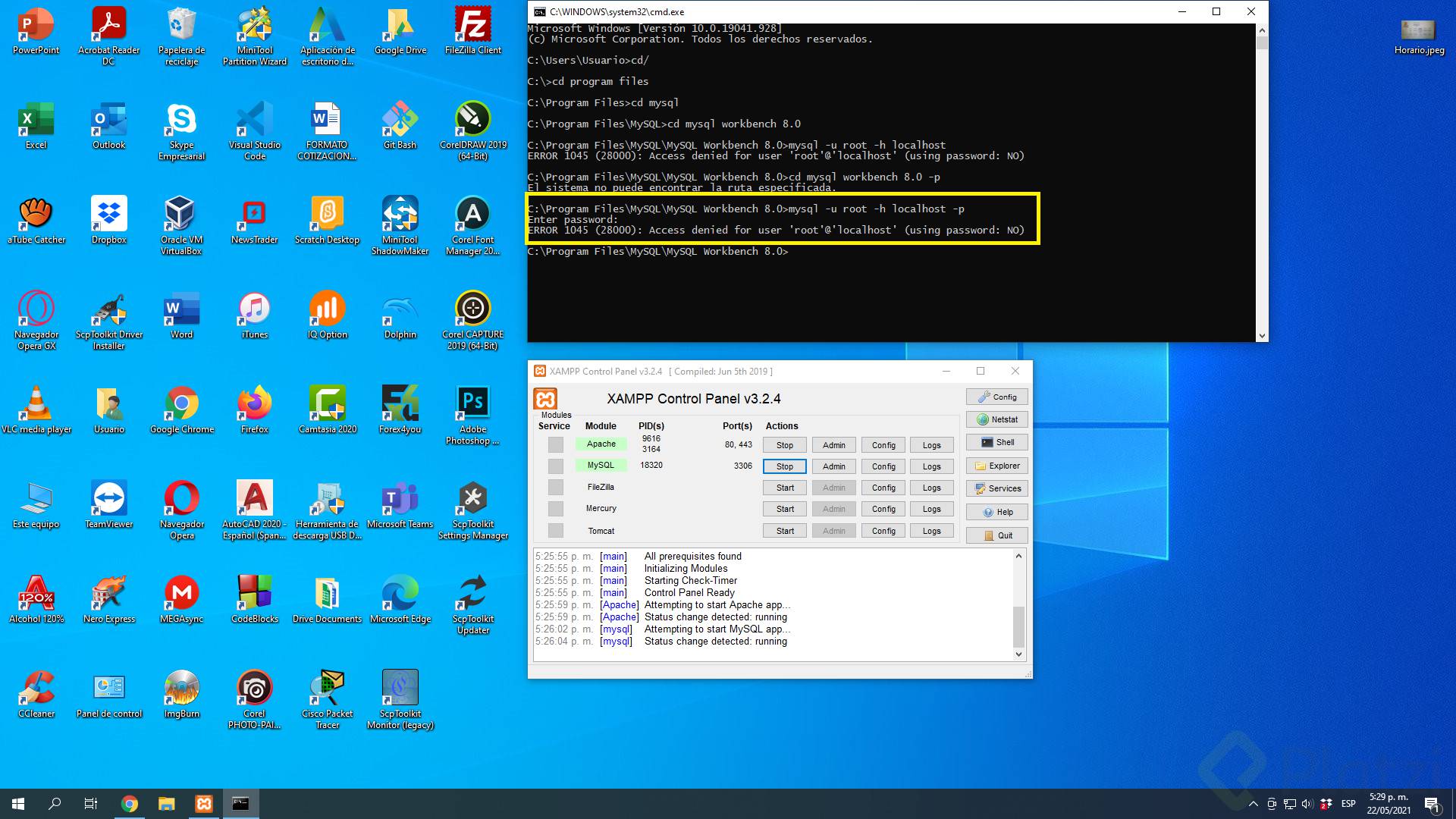Click the taskbar search magnifier icon

[x=55, y=804]
